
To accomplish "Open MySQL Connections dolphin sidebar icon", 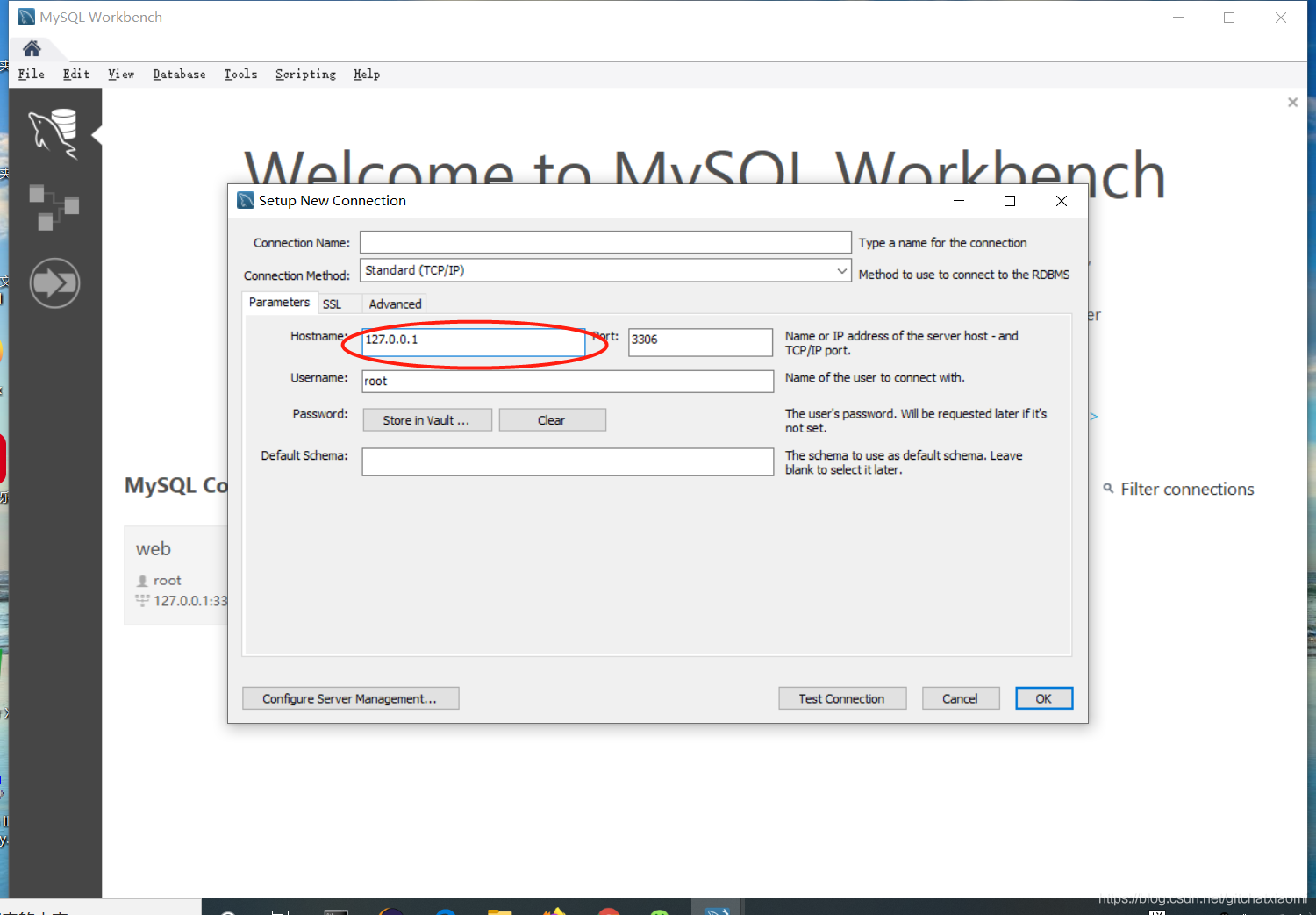I will [54, 133].
